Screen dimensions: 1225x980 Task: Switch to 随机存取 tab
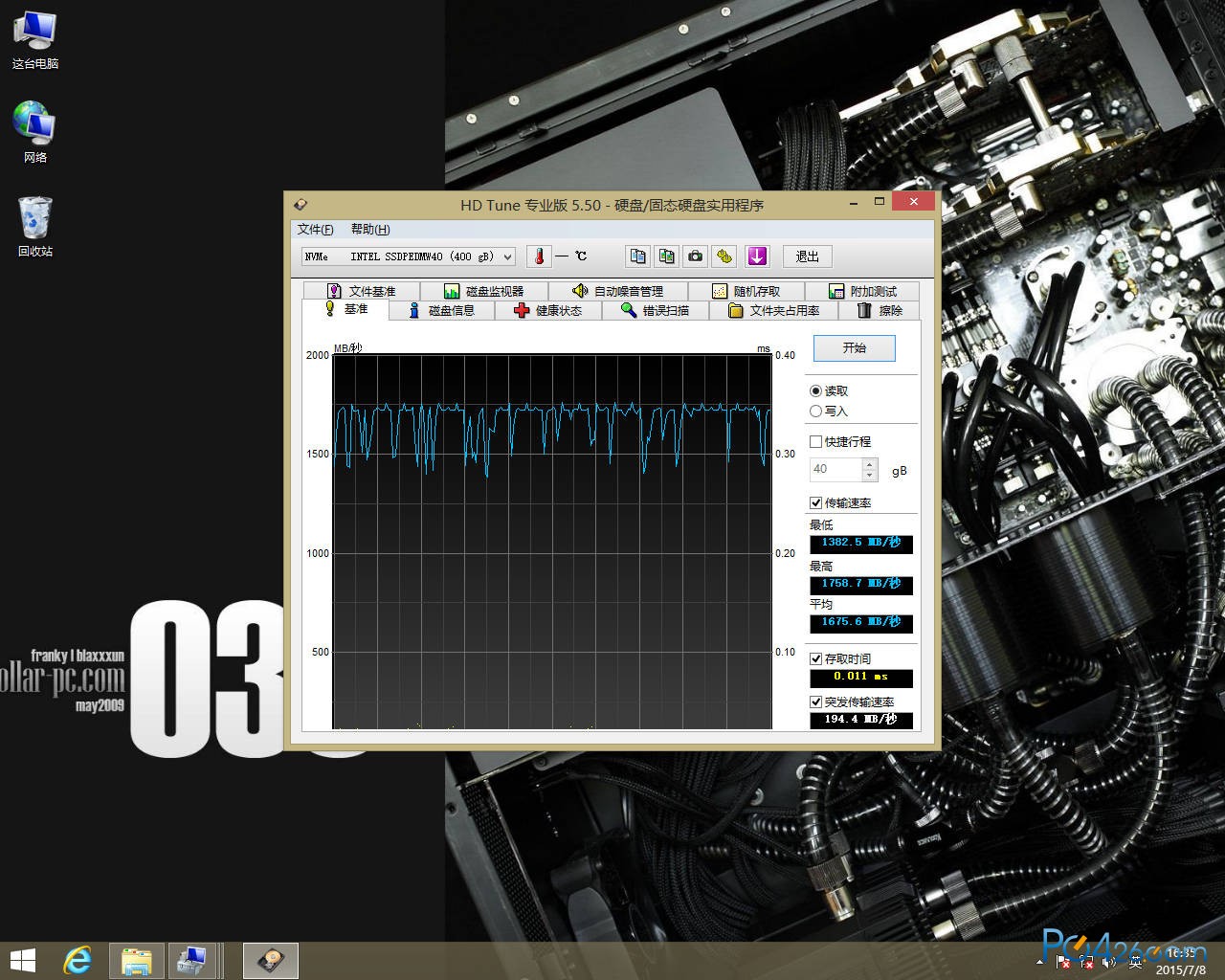click(746, 291)
